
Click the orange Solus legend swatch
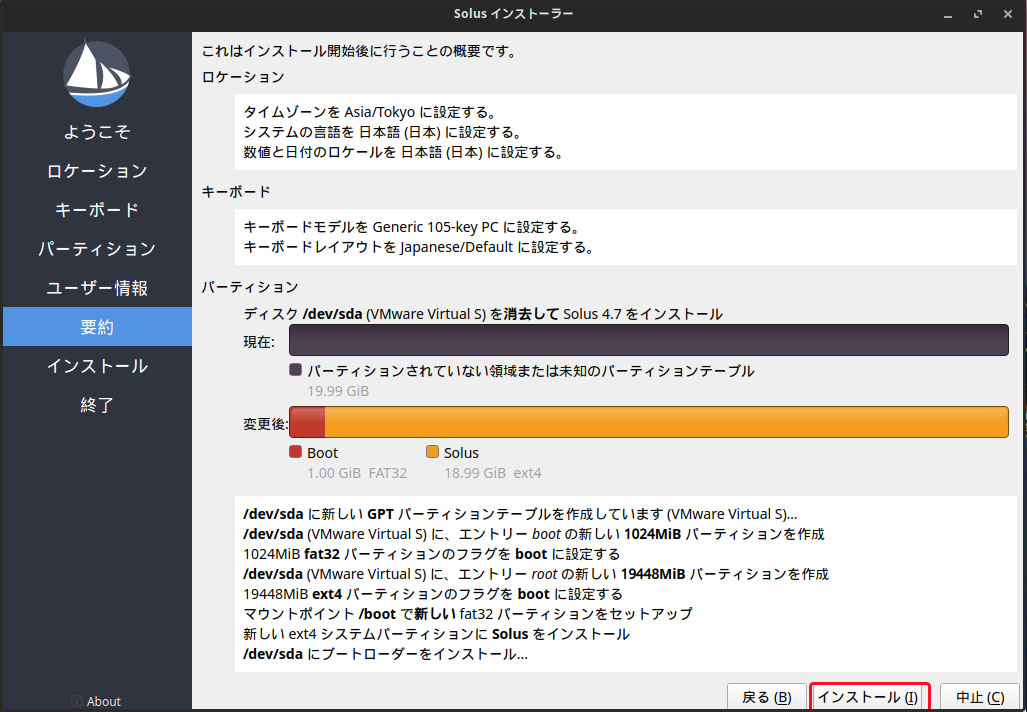(x=432, y=452)
